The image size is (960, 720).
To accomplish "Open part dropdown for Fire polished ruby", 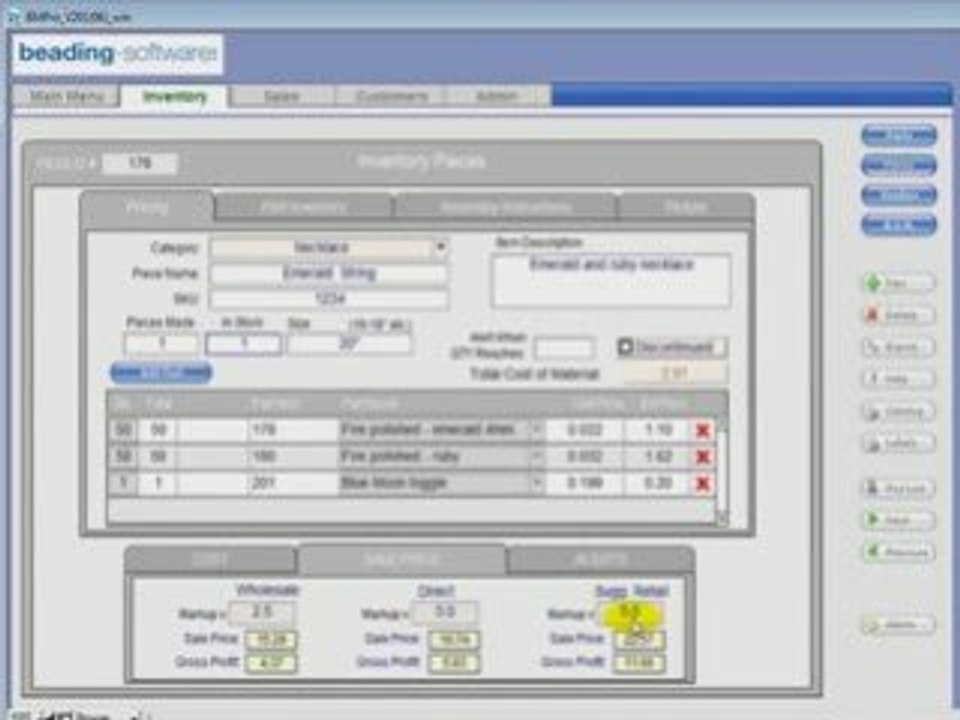I will (536, 457).
